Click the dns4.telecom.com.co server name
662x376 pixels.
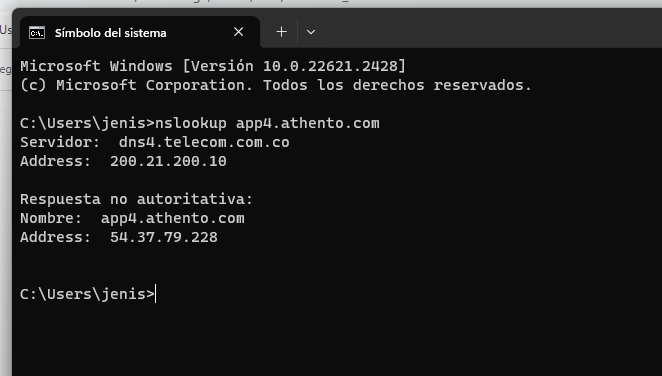(x=204, y=142)
